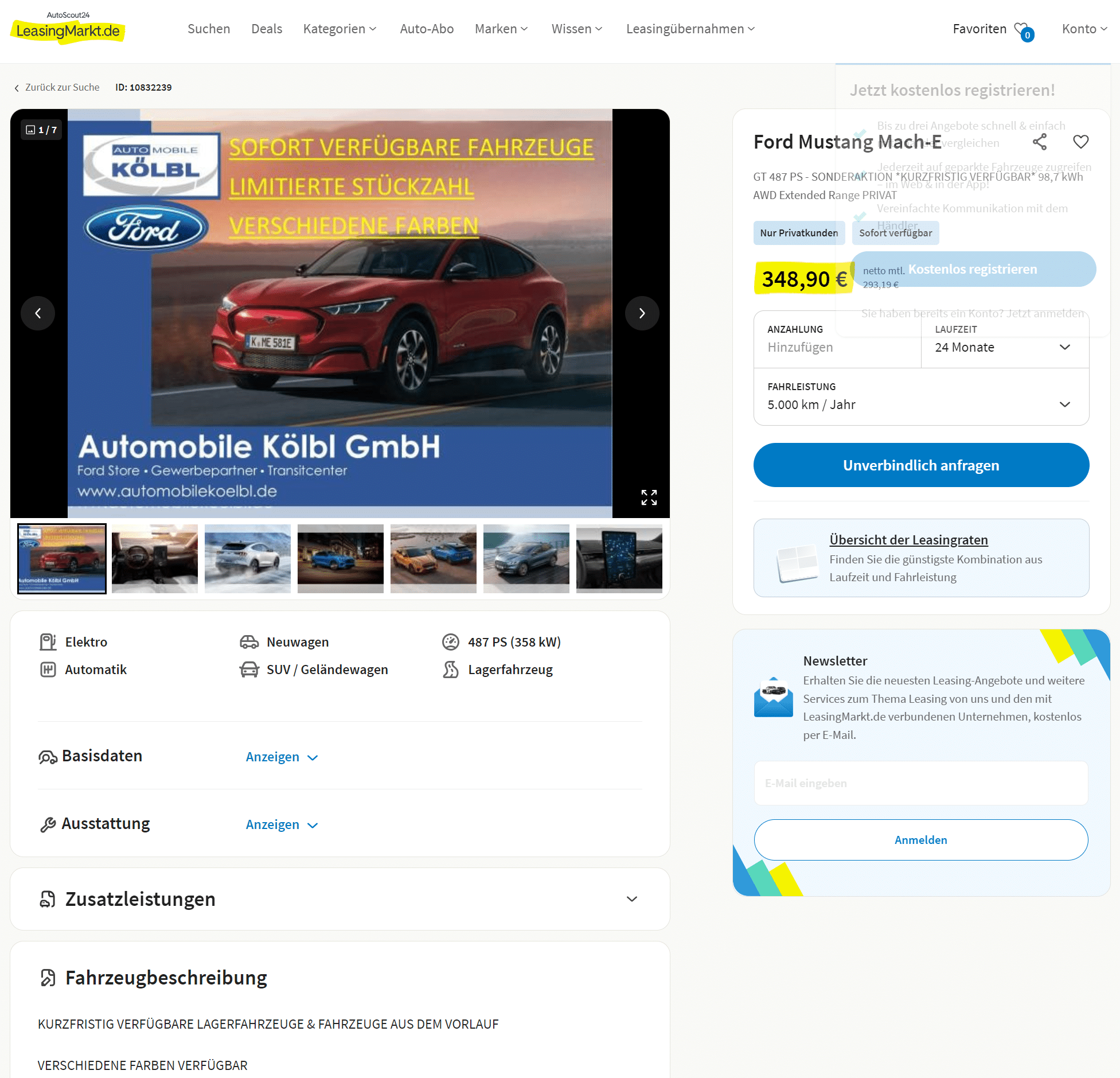
Task: Open the gallery in fullscreen
Action: click(x=649, y=497)
